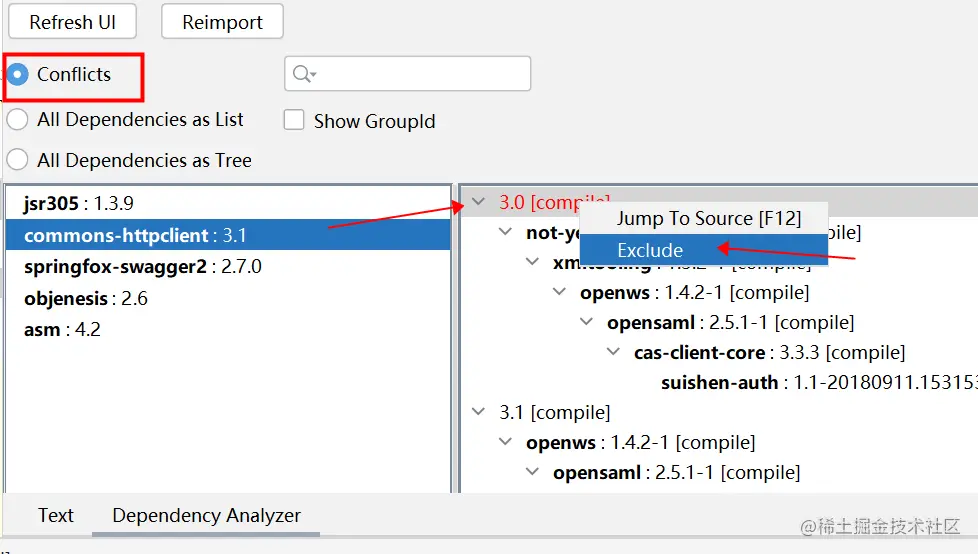Collapse opensaml under the 3.1 branch

(x=532, y=471)
